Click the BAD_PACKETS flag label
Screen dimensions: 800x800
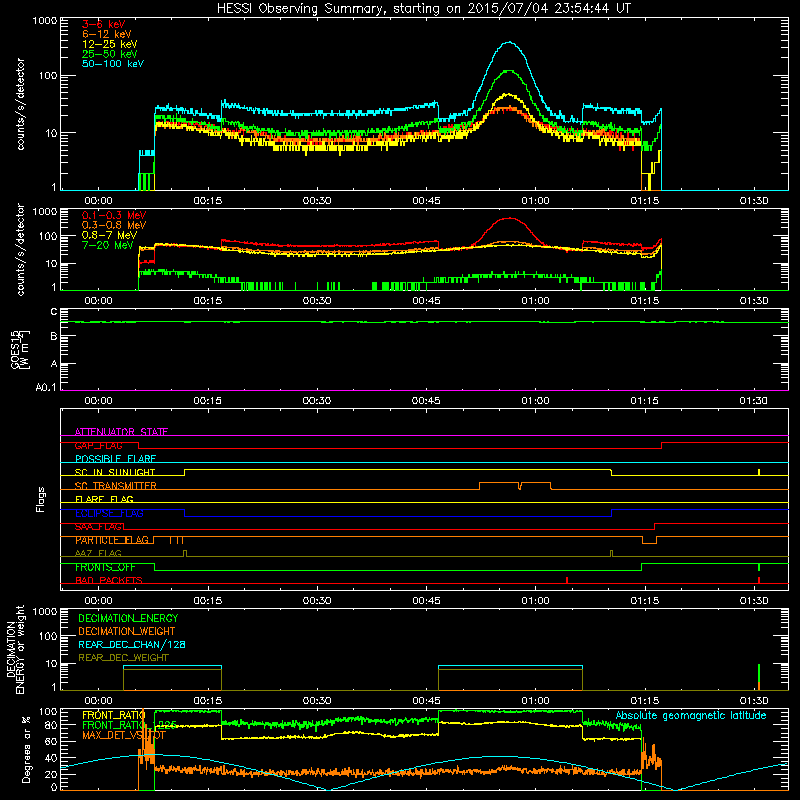click(x=109, y=580)
